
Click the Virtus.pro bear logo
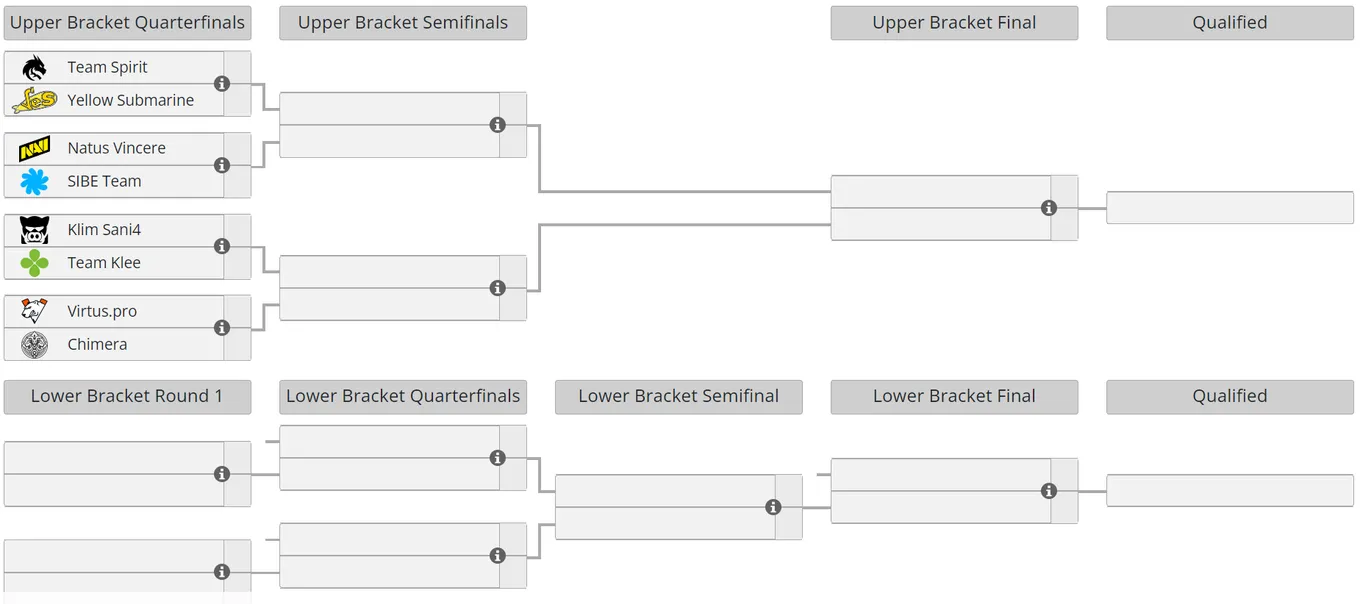[x=34, y=311]
